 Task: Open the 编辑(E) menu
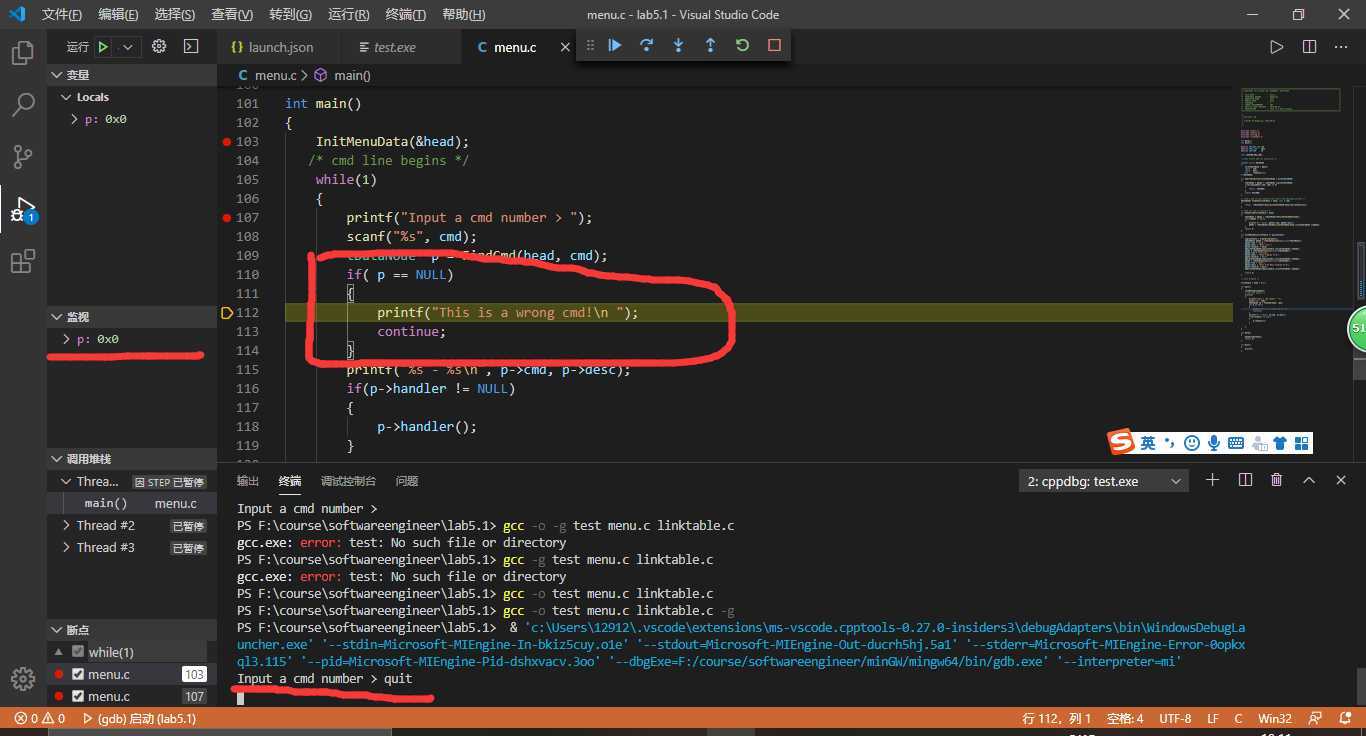coord(119,15)
